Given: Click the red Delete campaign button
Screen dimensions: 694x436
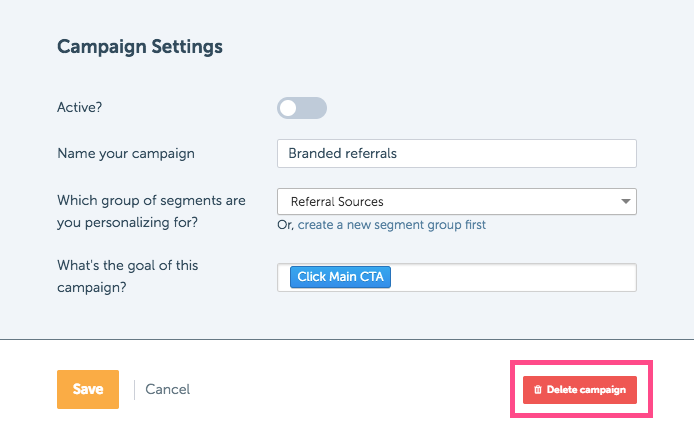Looking at the screenshot, I should tap(580, 390).
